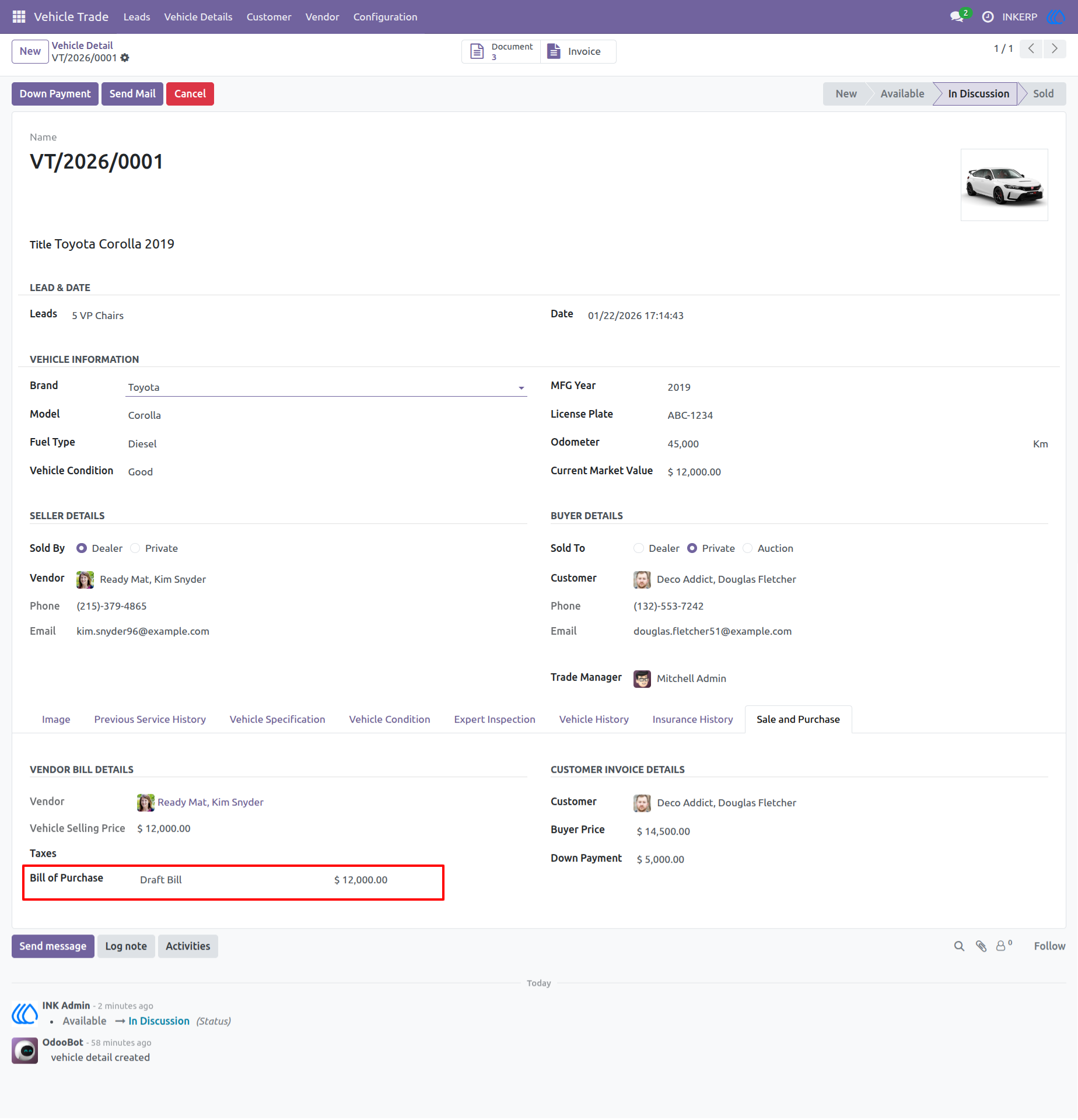Viewport: 1078px width, 1120px height.
Task: Open the Document smart button
Action: 502,51
